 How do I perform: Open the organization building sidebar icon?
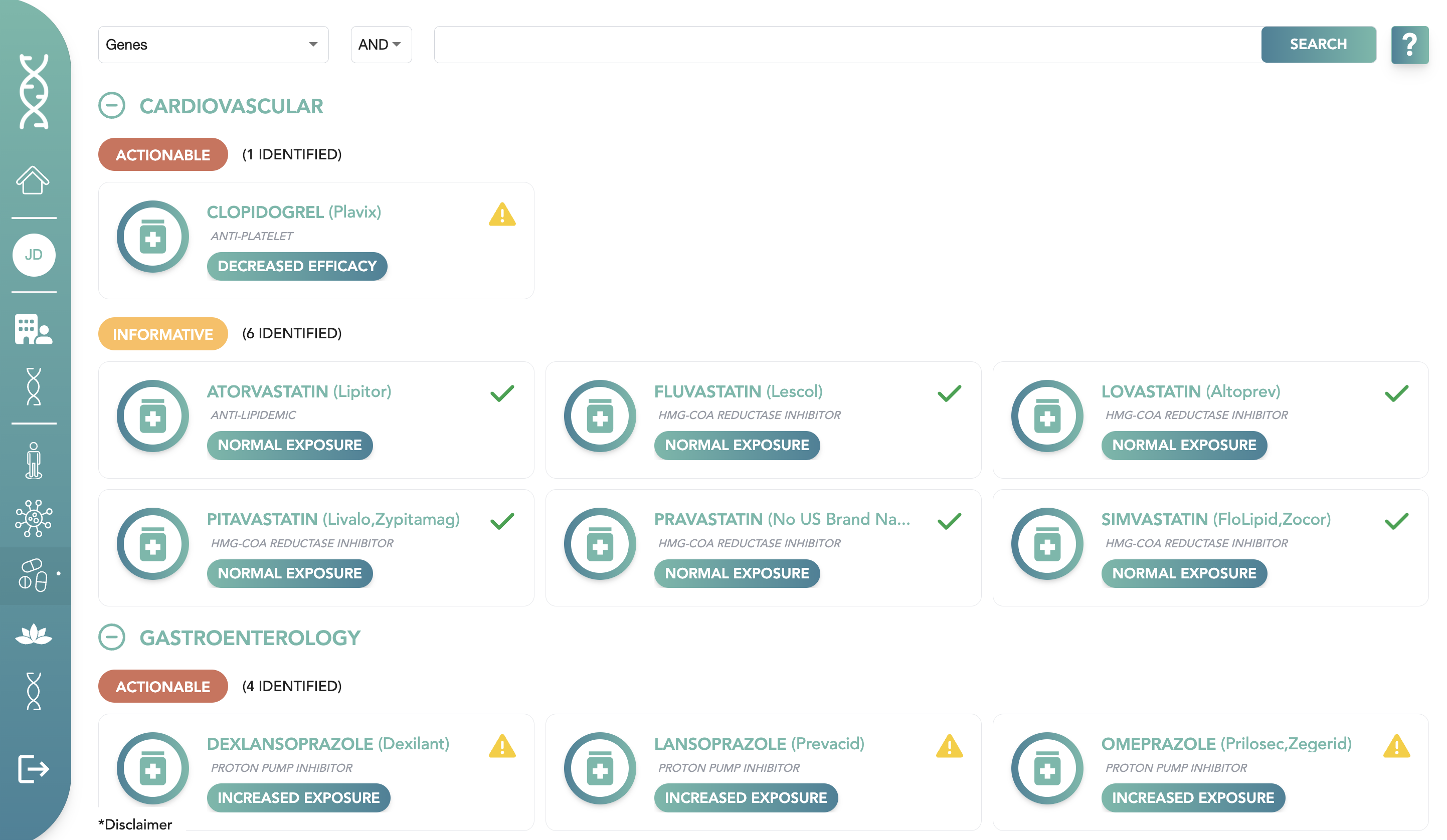click(33, 330)
